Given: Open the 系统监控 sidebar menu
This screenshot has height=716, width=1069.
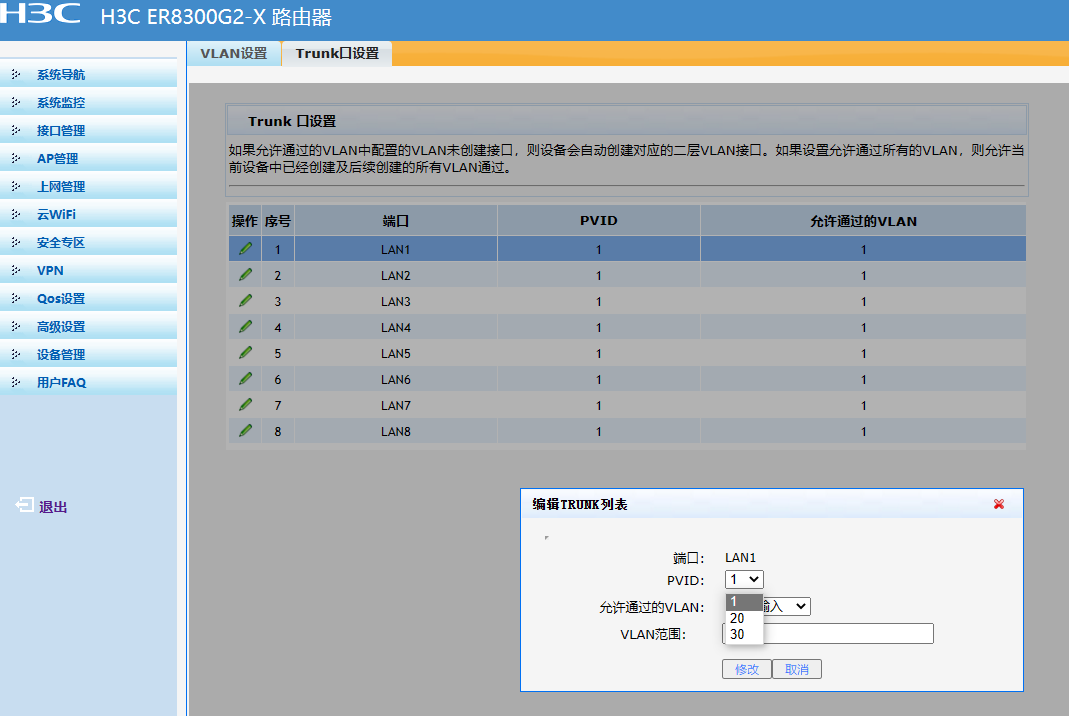Looking at the screenshot, I should (x=89, y=102).
